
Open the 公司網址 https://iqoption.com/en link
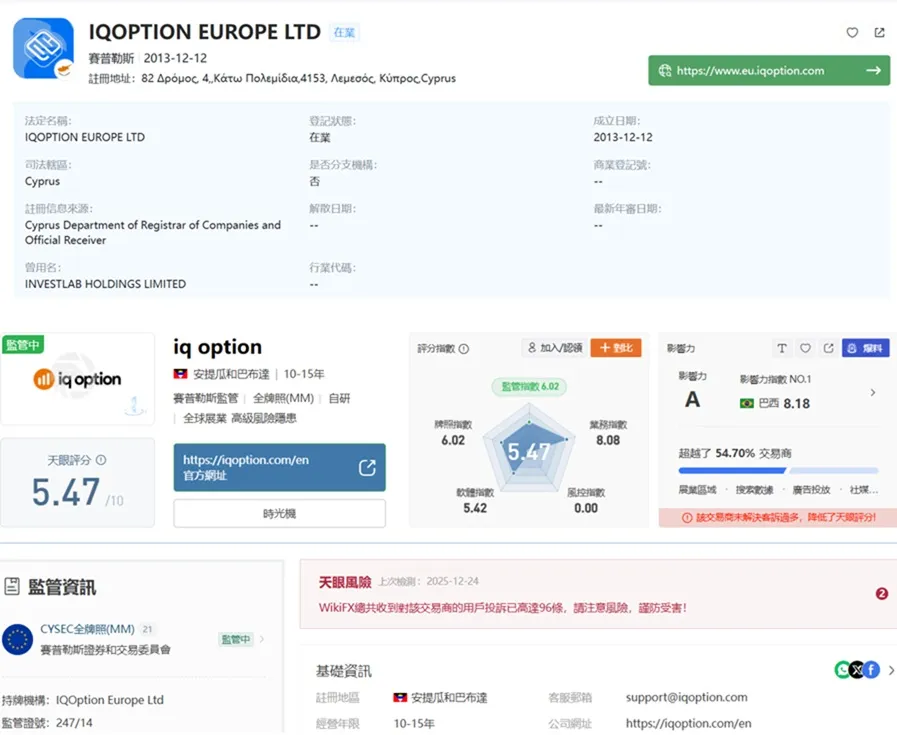coord(688,723)
